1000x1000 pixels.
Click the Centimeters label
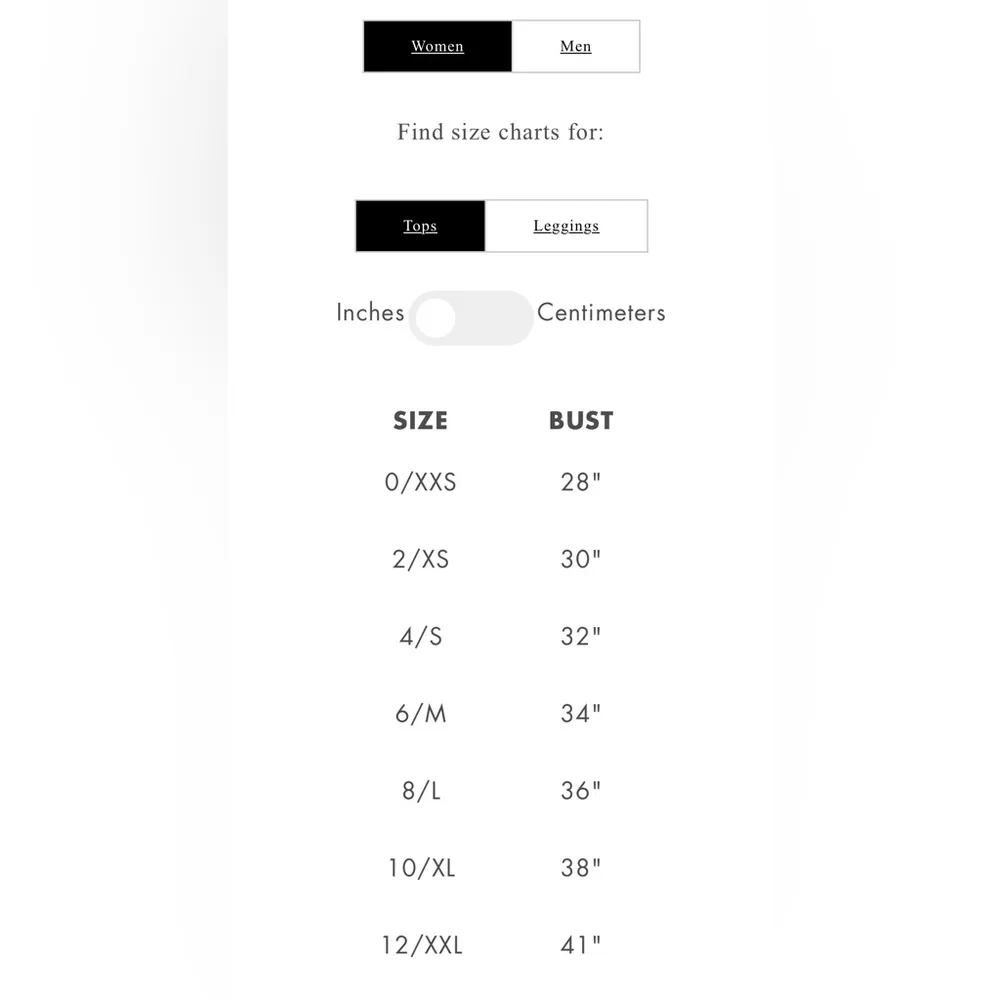pyautogui.click(x=601, y=312)
